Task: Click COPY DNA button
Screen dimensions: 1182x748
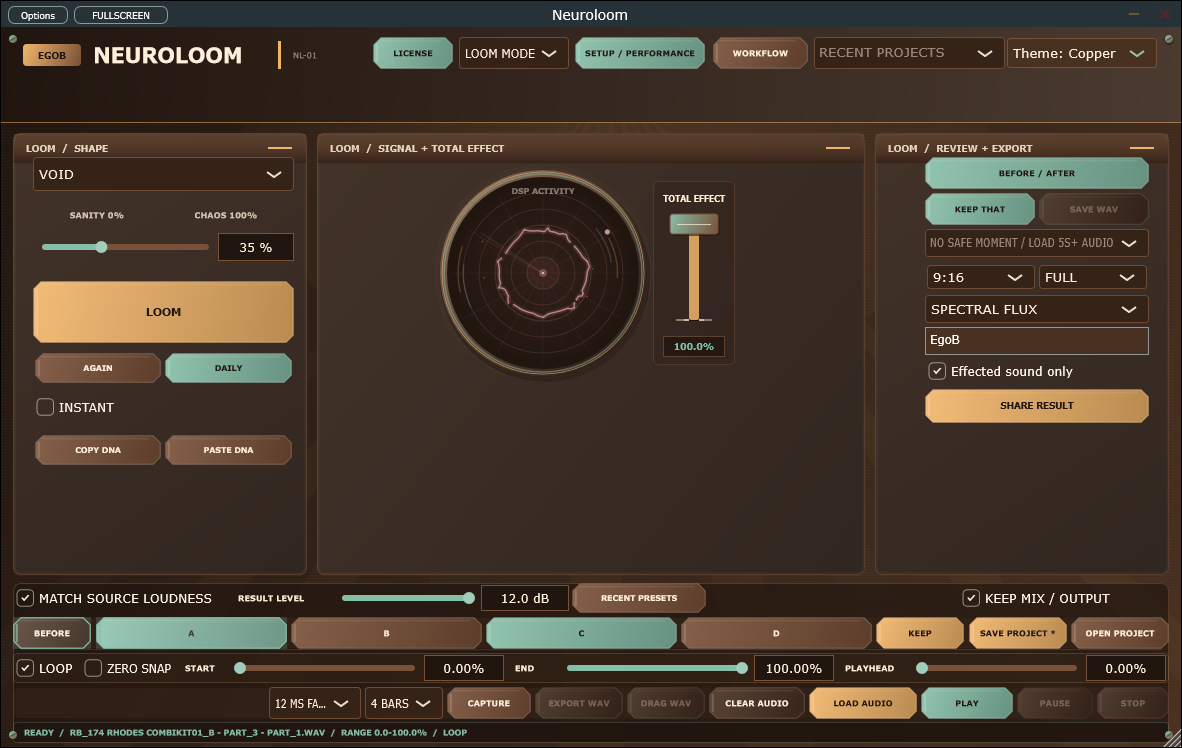Action: coord(98,450)
